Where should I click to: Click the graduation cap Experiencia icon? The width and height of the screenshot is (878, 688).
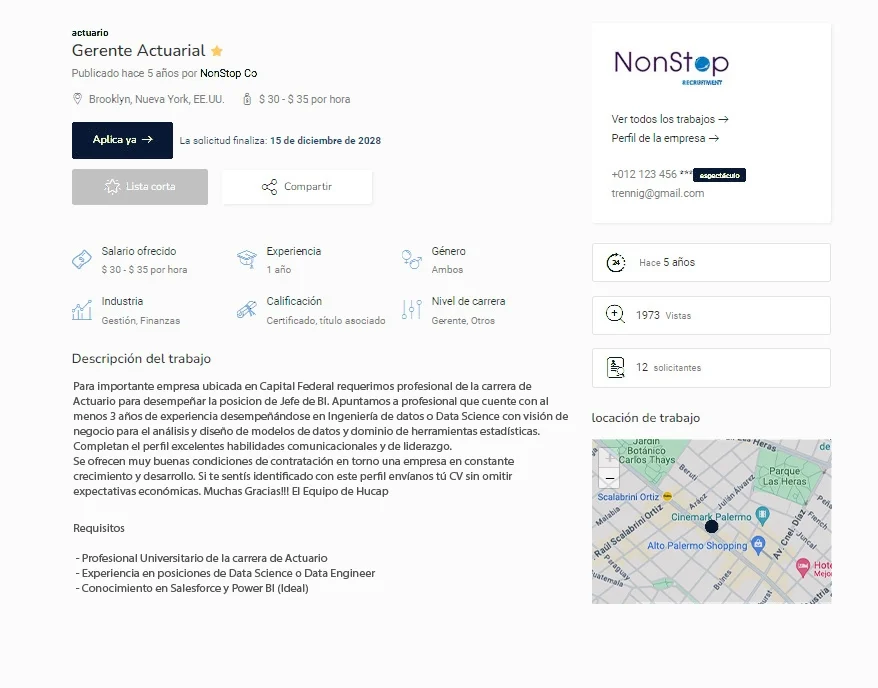coord(246,260)
